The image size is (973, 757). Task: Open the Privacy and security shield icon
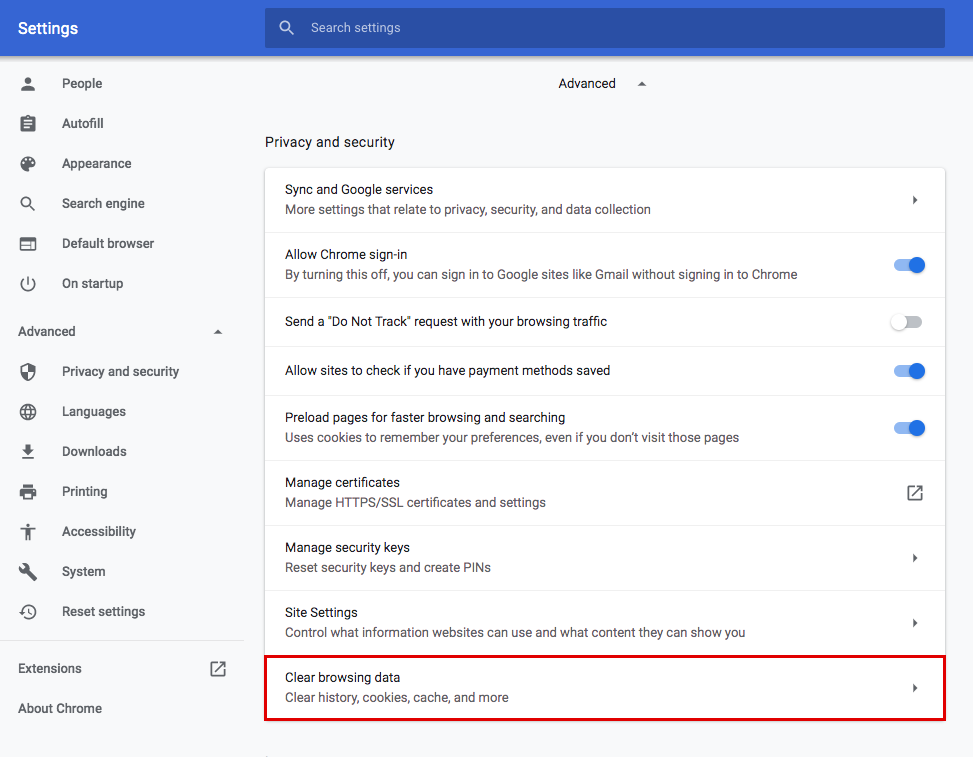pyautogui.click(x=27, y=371)
